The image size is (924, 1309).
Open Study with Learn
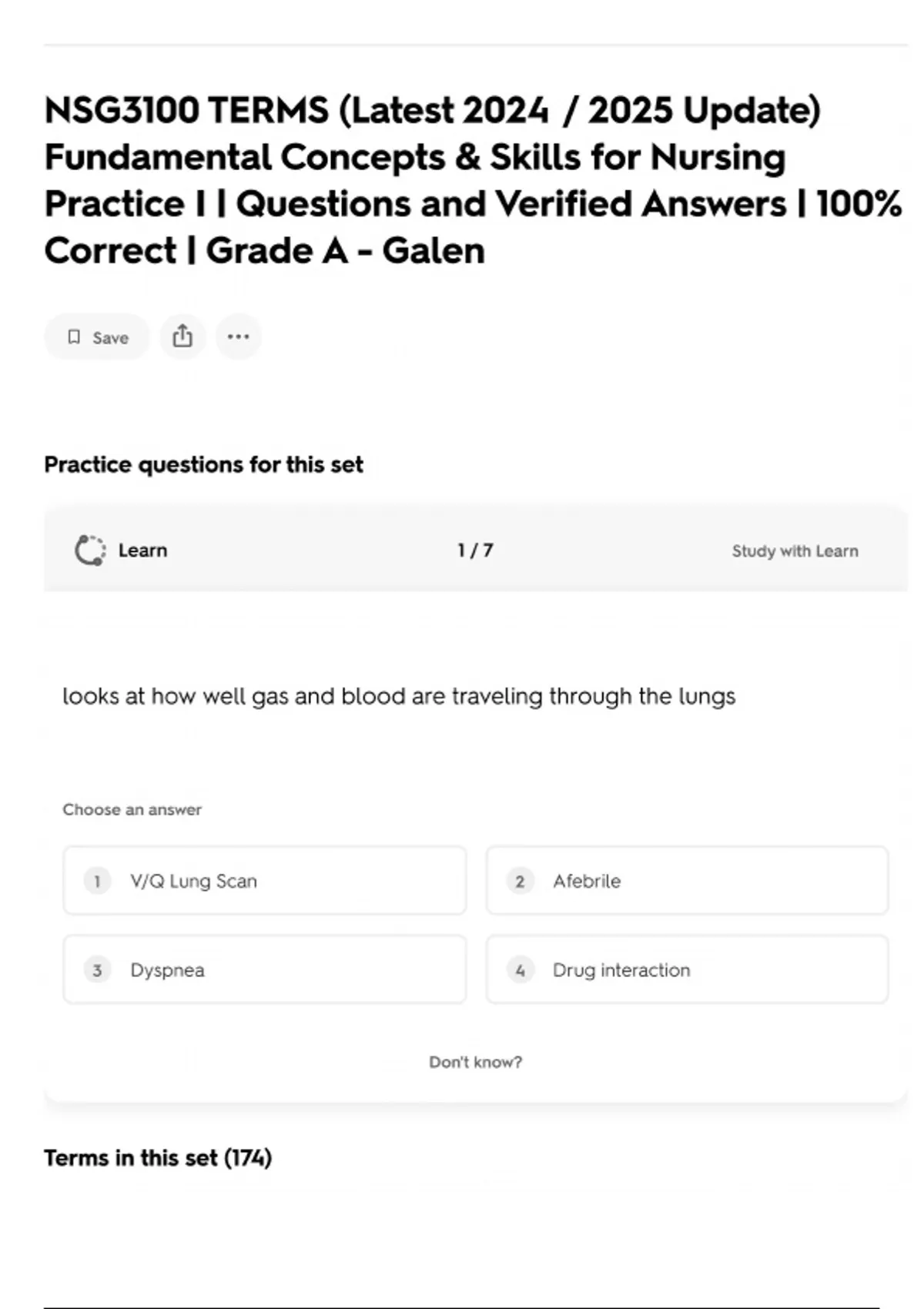(795, 551)
